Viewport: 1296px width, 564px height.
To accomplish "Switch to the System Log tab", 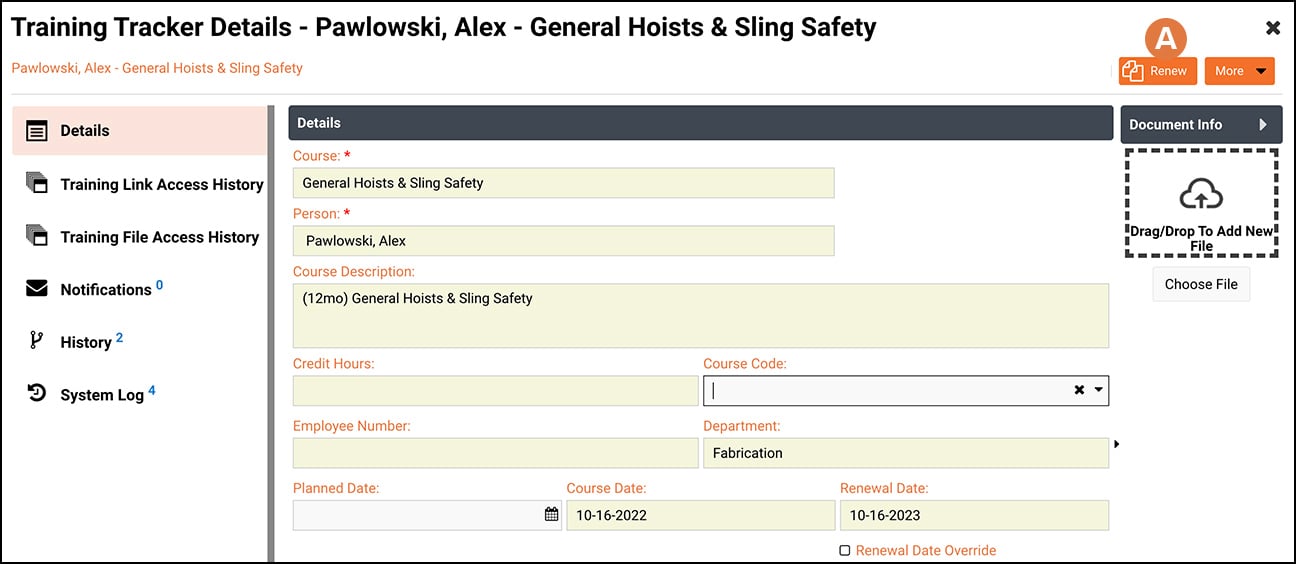I will tap(102, 395).
